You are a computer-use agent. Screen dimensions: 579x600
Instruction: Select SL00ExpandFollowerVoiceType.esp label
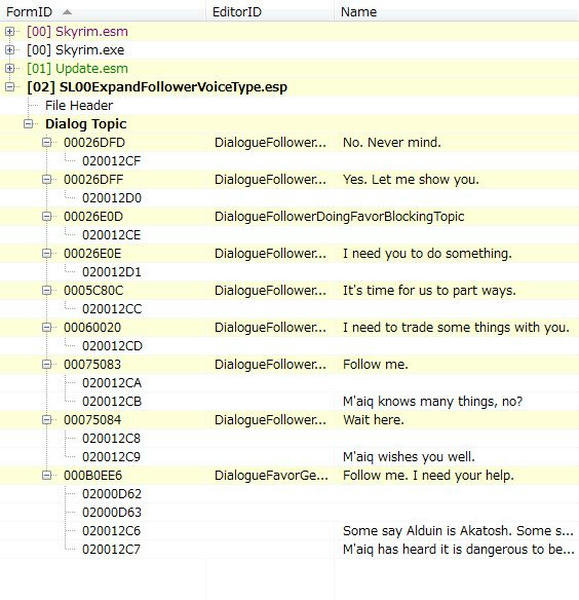[x=157, y=87]
